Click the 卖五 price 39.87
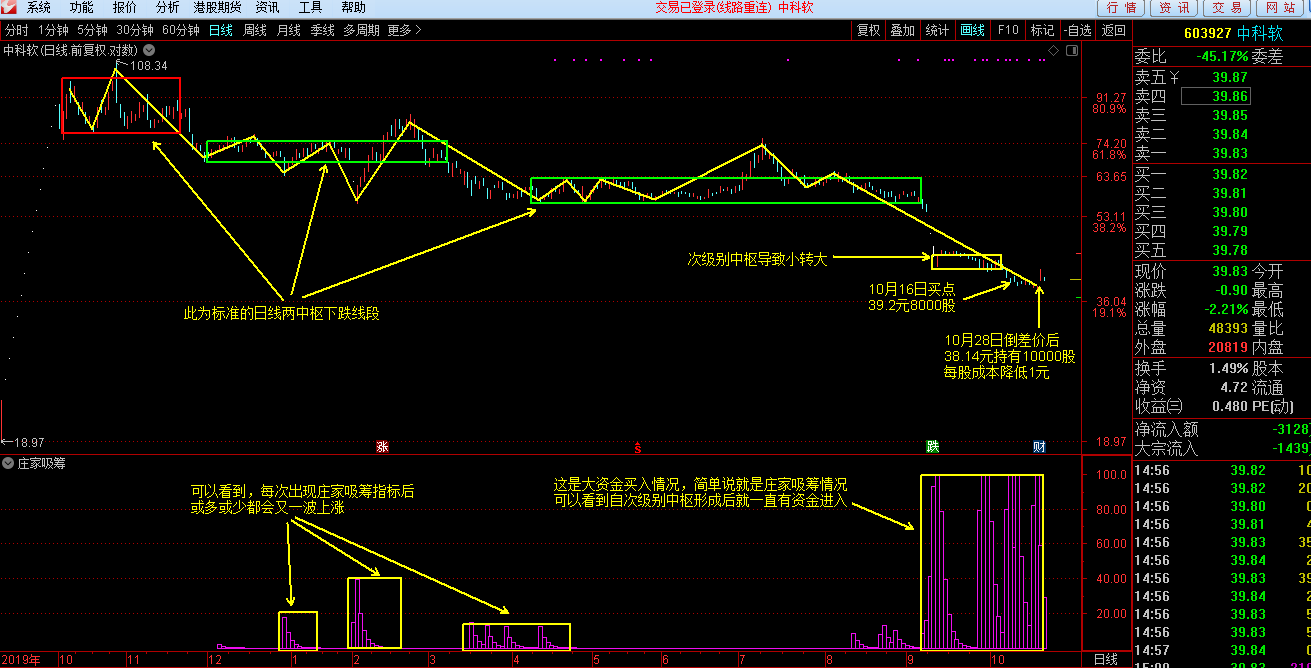The height and width of the screenshot is (668, 1311). tap(1230, 78)
